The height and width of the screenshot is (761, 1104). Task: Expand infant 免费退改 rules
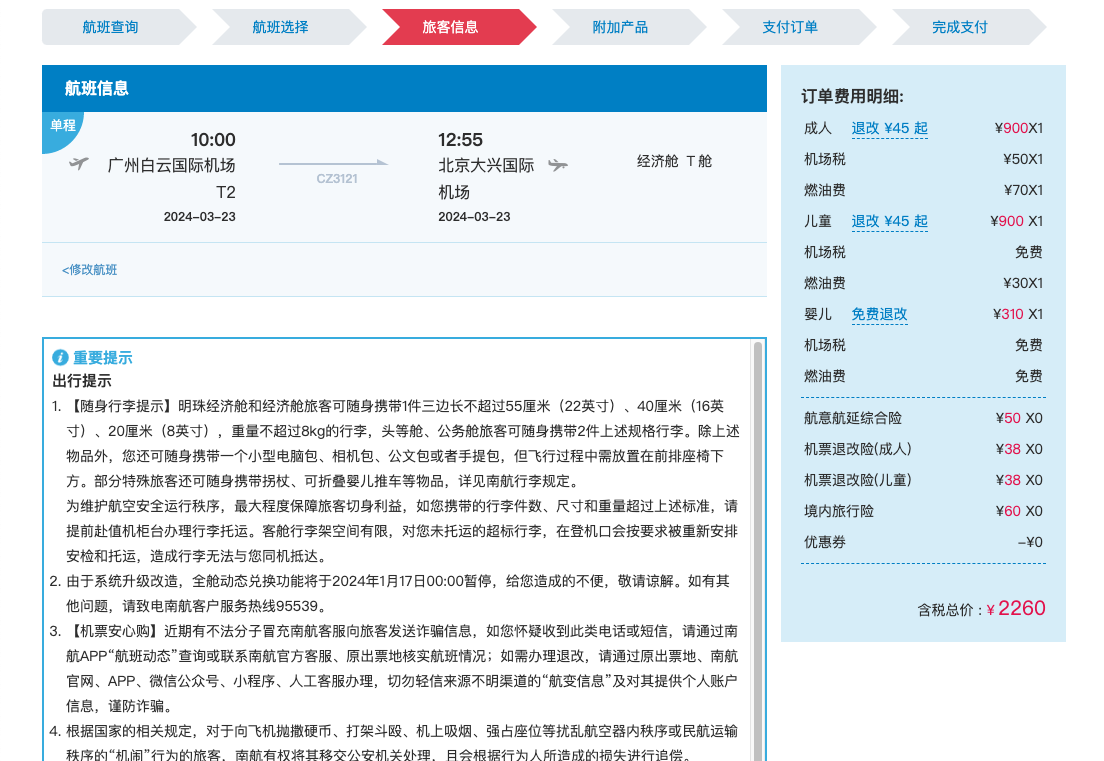coord(879,314)
